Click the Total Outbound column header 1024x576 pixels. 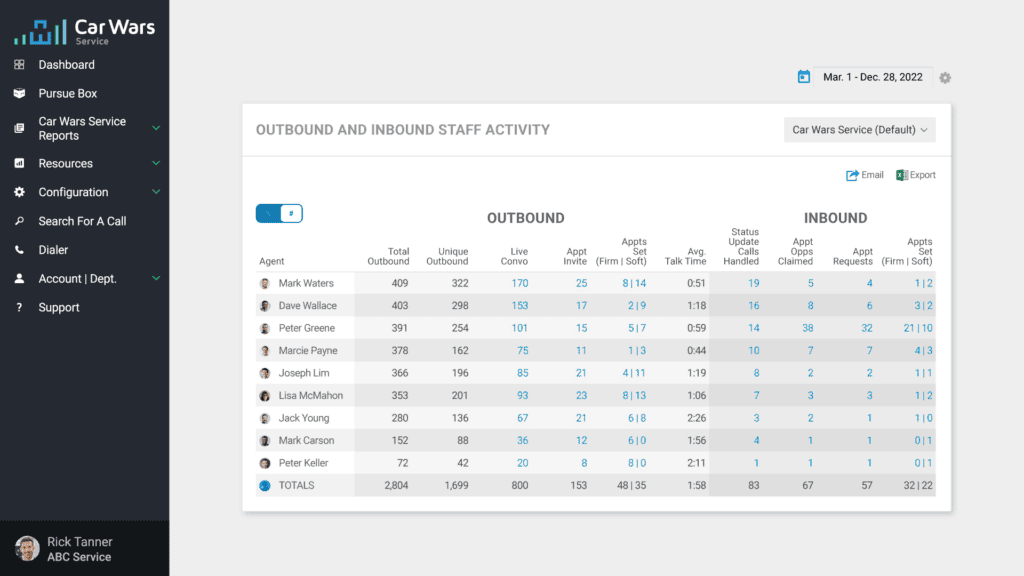[389, 256]
